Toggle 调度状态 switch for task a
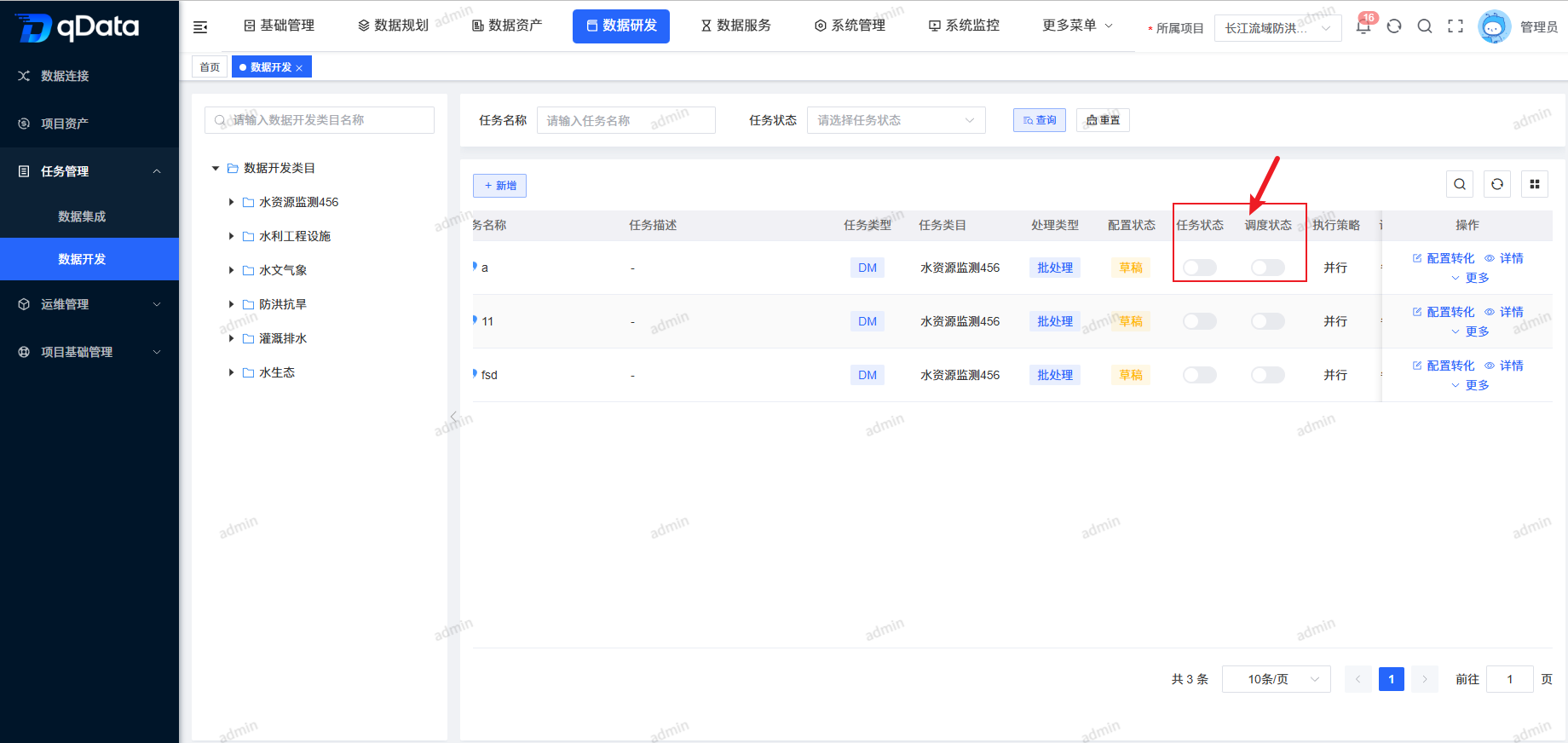 pos(1268,268)
